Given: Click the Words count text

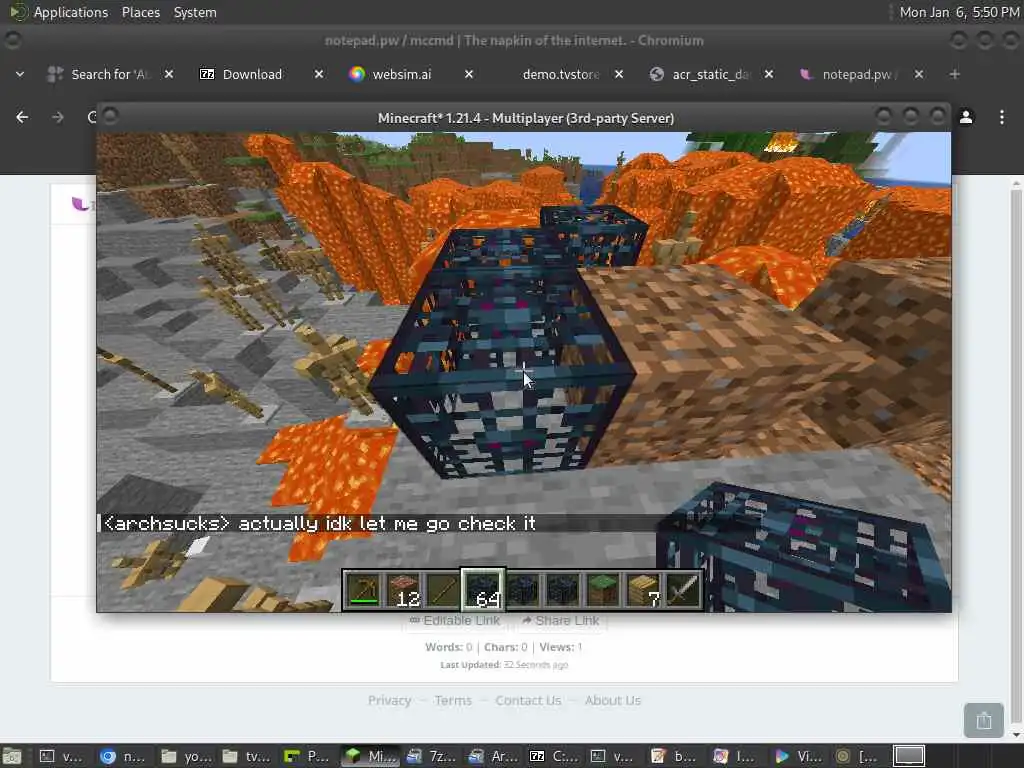Looking at the screenshot, I should pos(448,647).
